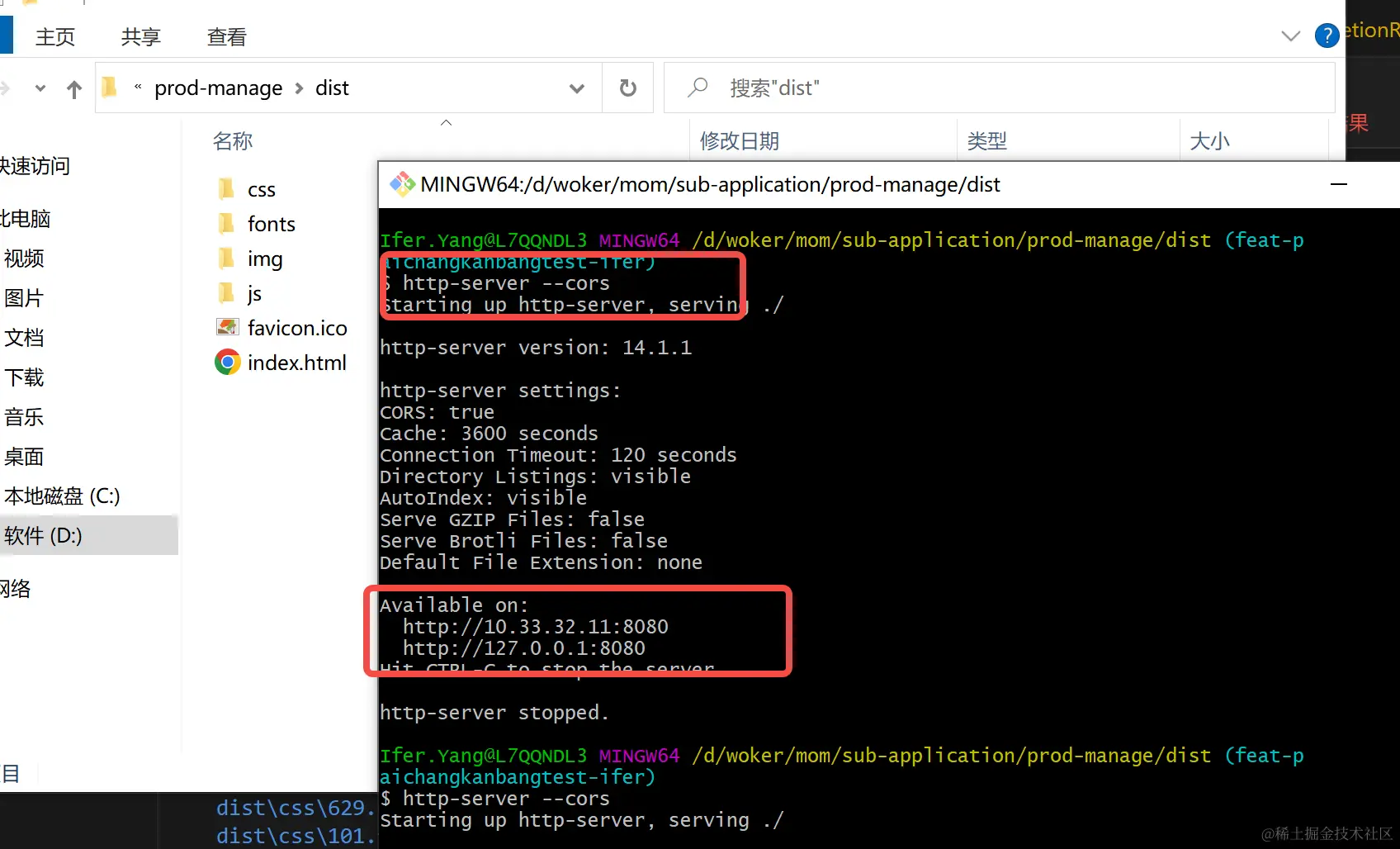
Task: Open the address bar history dropdown
Action: point(577,88)
